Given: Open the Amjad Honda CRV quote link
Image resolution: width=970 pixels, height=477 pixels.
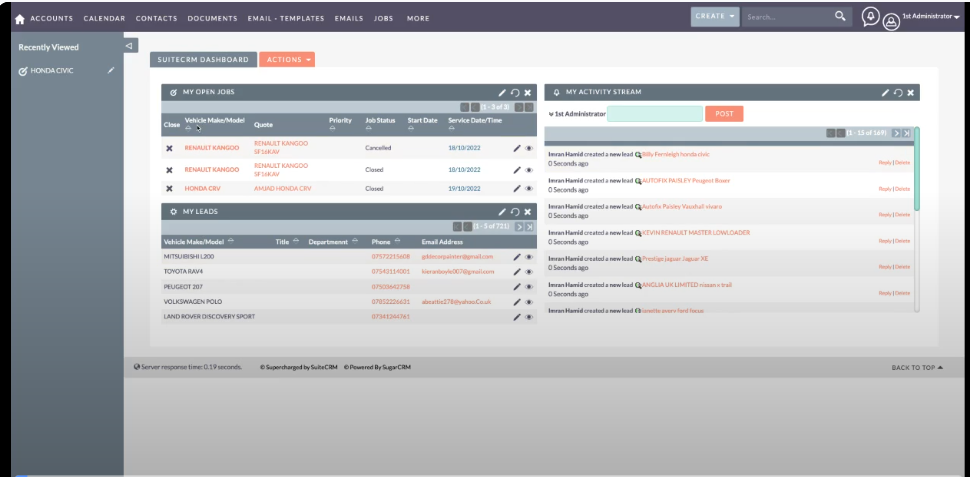Looking at the screenshot, I should 282,188.
